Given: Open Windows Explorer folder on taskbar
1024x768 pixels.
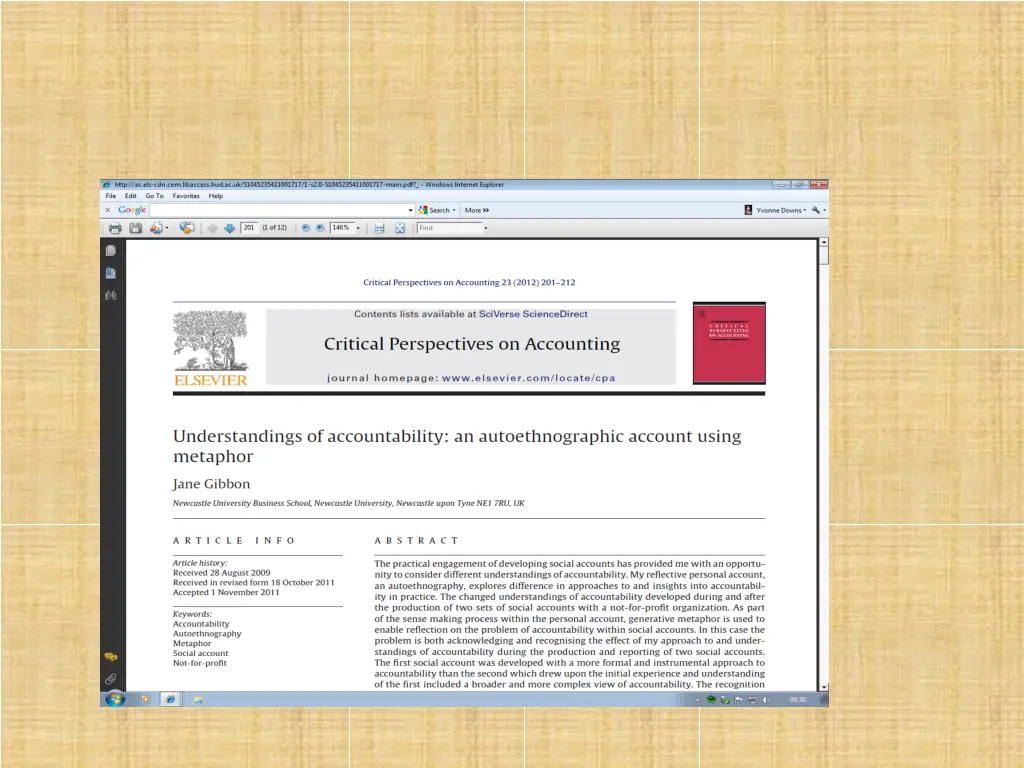Looking at the screenshot, I should tap(198, 699).
